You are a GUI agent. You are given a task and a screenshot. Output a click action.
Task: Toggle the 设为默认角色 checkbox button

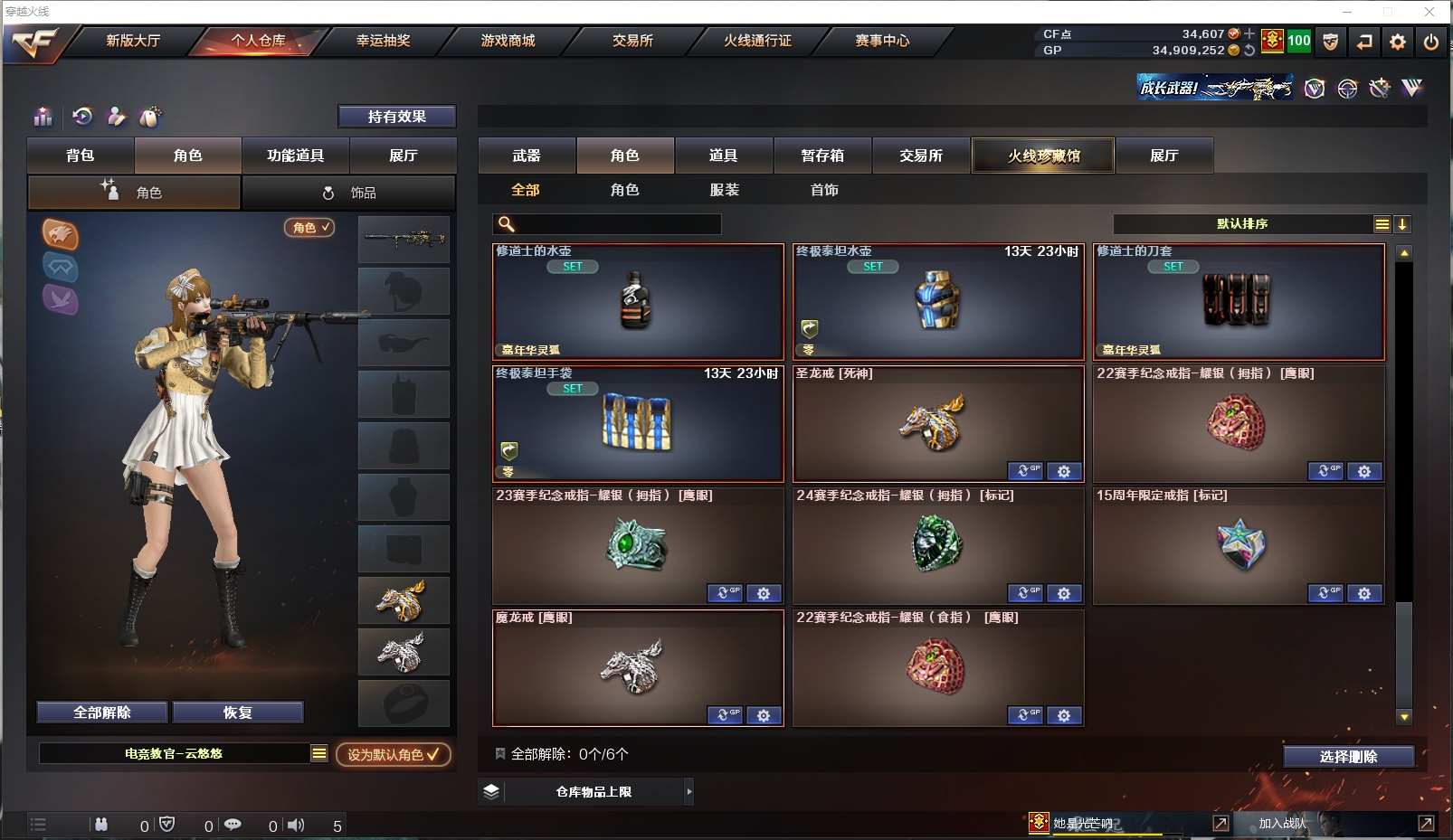point(394,754)
